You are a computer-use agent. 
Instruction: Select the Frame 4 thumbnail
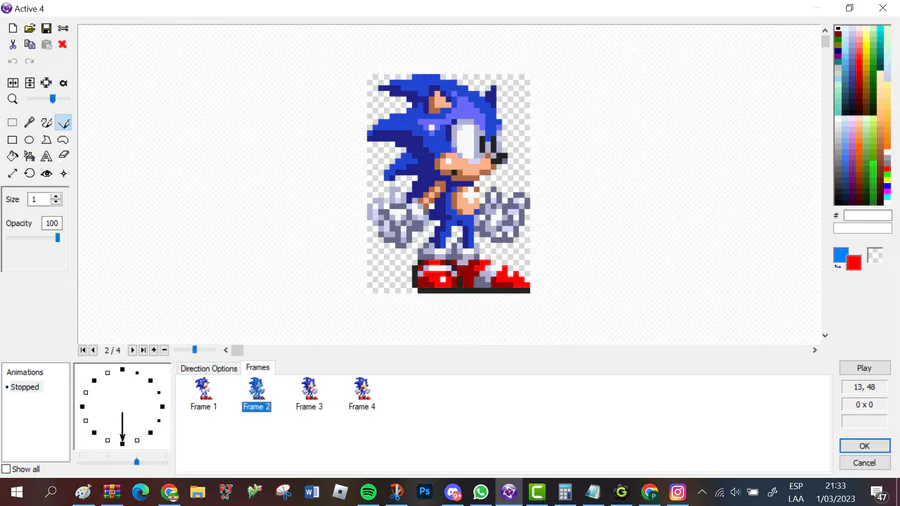tap(362, 394)
